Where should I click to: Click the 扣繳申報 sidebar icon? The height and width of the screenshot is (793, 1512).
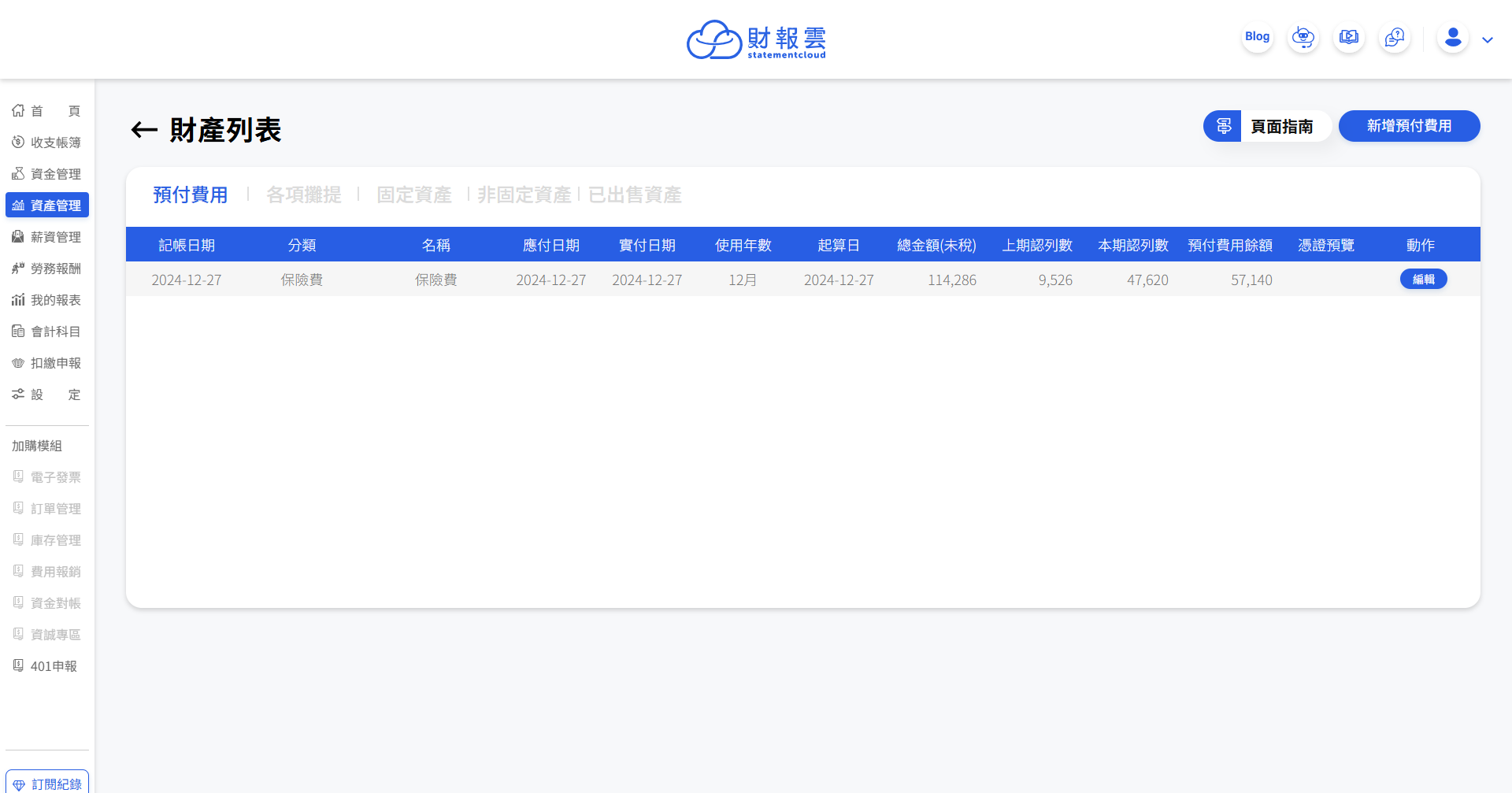(18, 362)
